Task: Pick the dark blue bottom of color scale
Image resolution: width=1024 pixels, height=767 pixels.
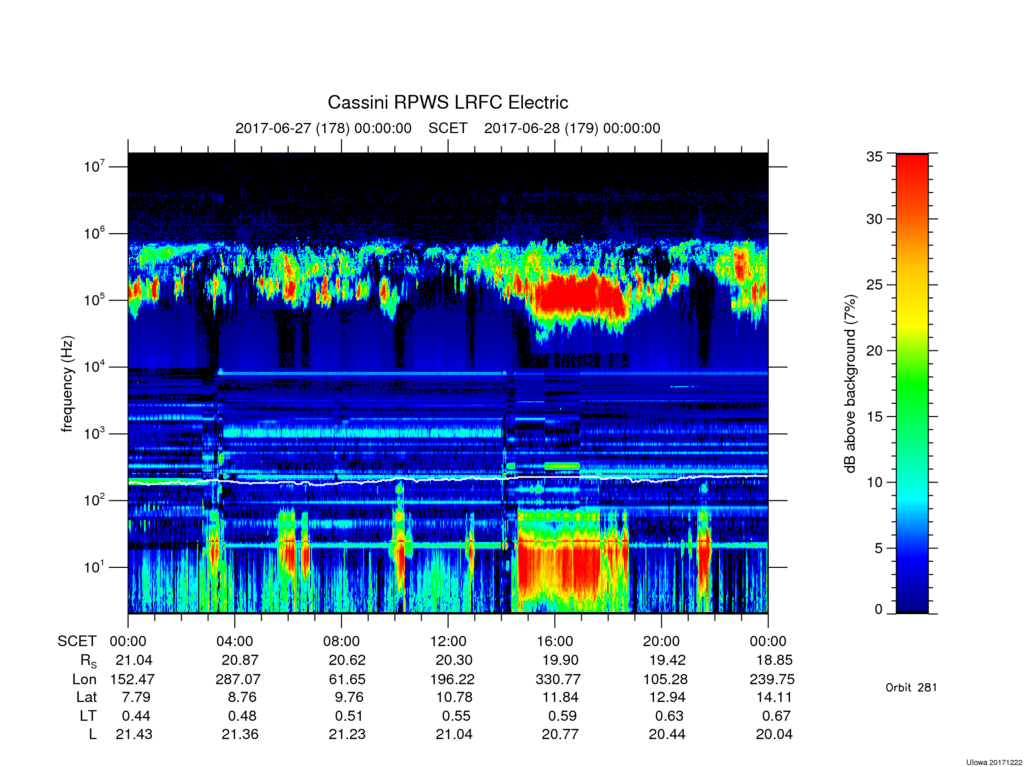Action: 912,601
